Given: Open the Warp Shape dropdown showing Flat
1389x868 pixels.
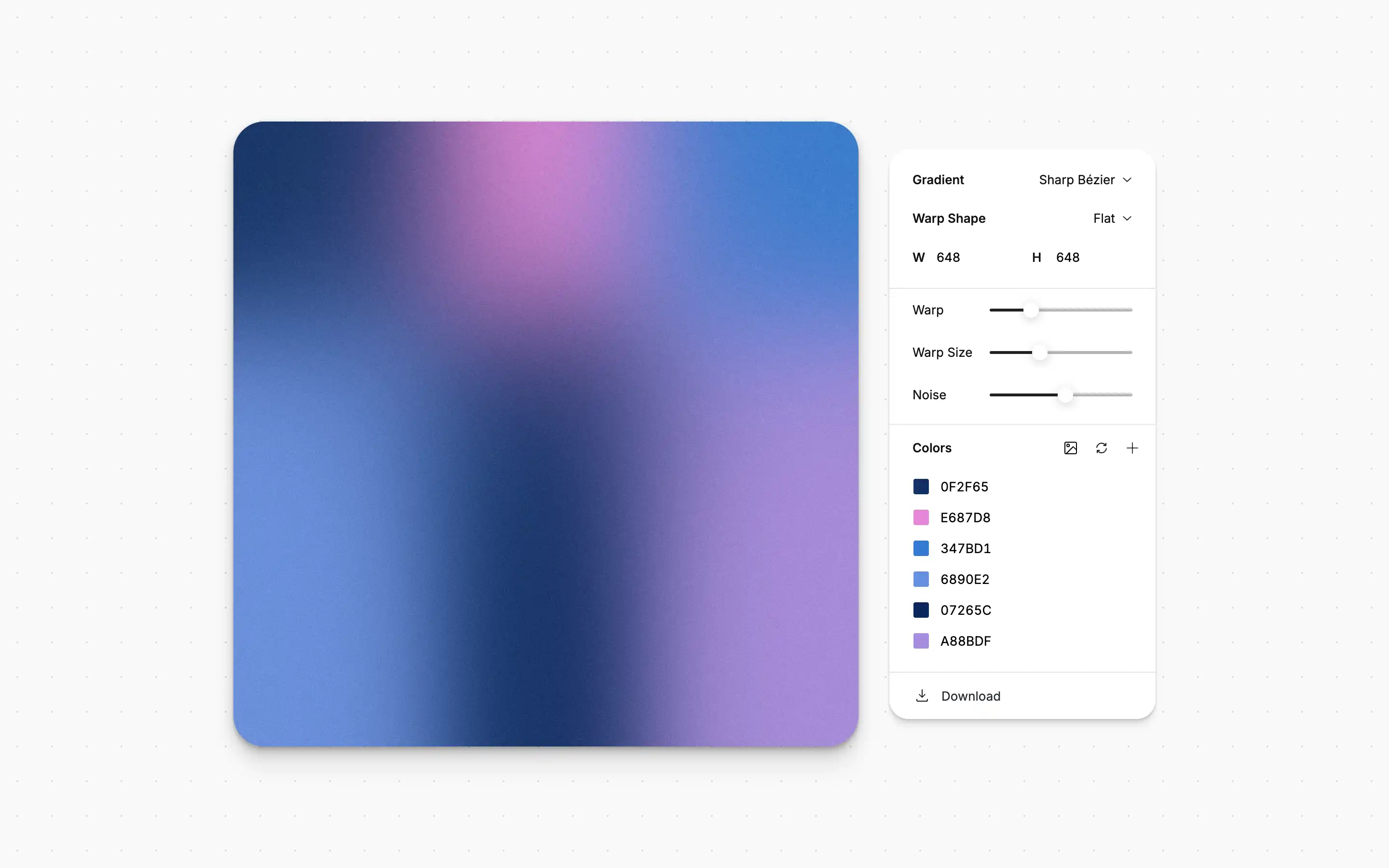Looking at the screenshot, I should click(x=1112, y=218).
